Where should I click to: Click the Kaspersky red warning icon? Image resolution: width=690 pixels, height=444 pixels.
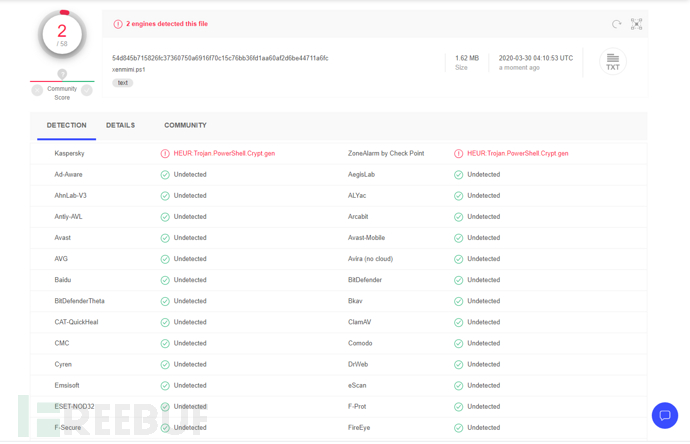coord(165,154)
